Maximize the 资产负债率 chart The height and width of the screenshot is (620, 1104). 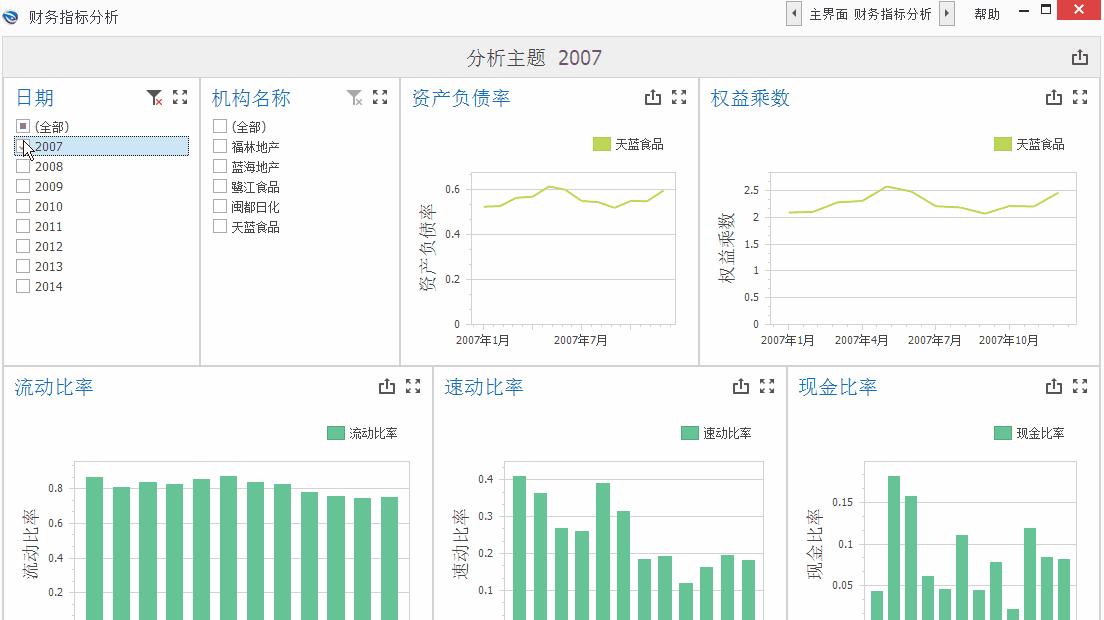pyautogui.click(x=679, y=98)
